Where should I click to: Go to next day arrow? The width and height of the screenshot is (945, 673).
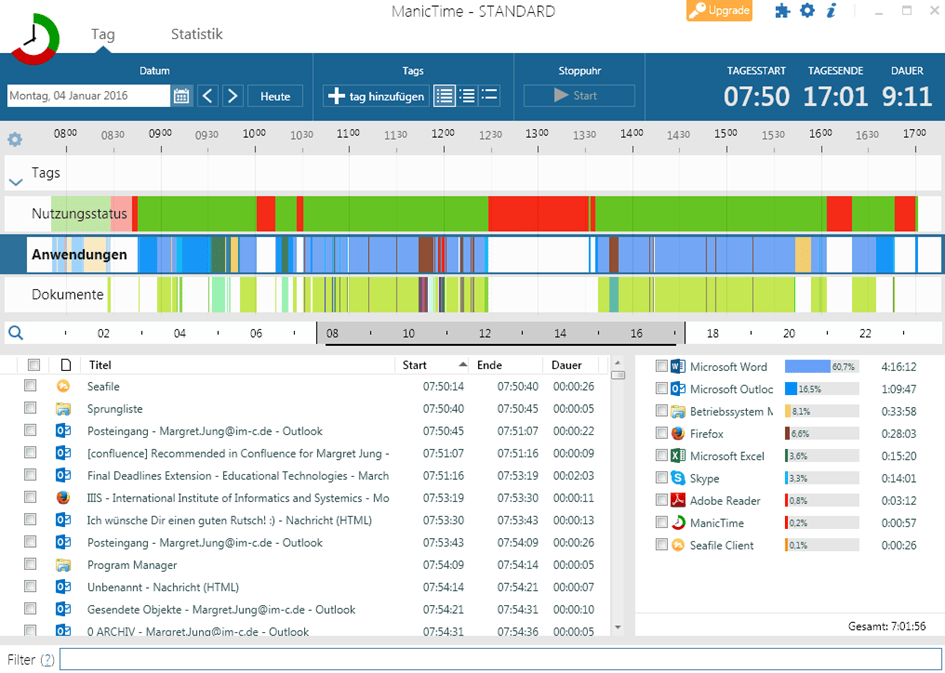[232, 96]
